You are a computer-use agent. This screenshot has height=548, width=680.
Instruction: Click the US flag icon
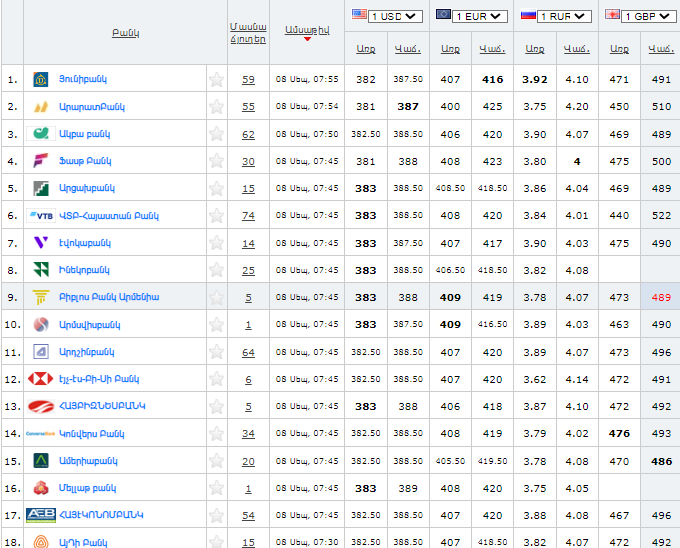tap(359, 14)
